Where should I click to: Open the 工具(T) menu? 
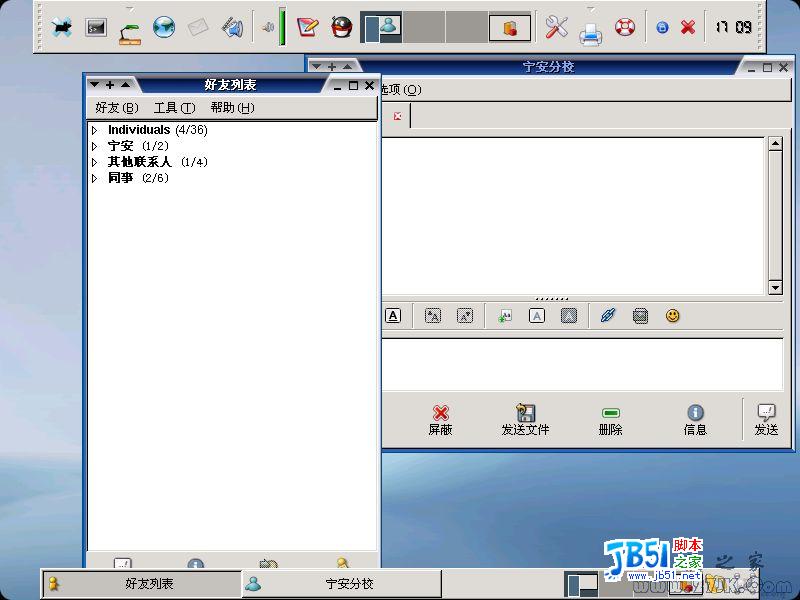point(174,108)
